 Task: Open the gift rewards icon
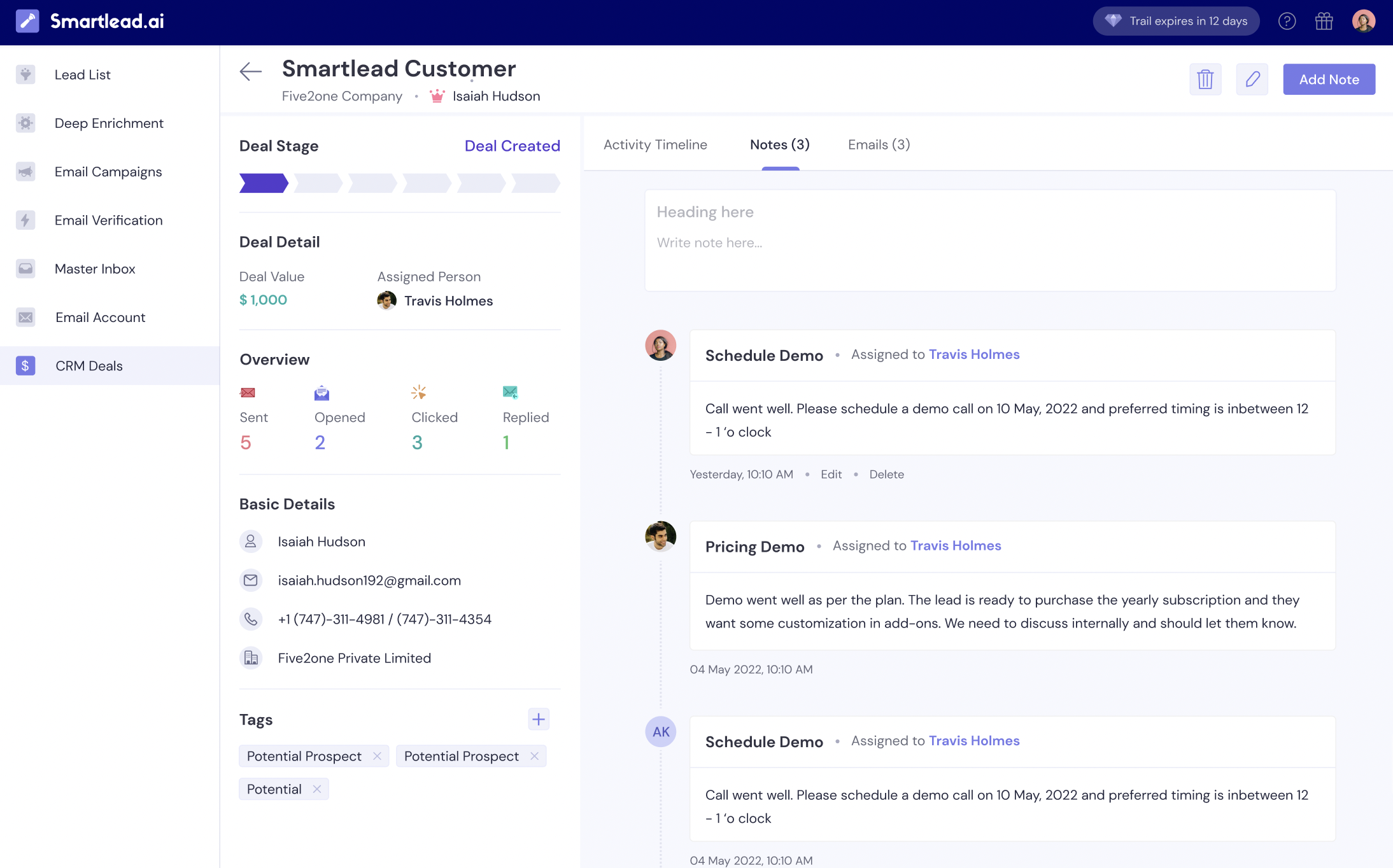point(1324,21)
